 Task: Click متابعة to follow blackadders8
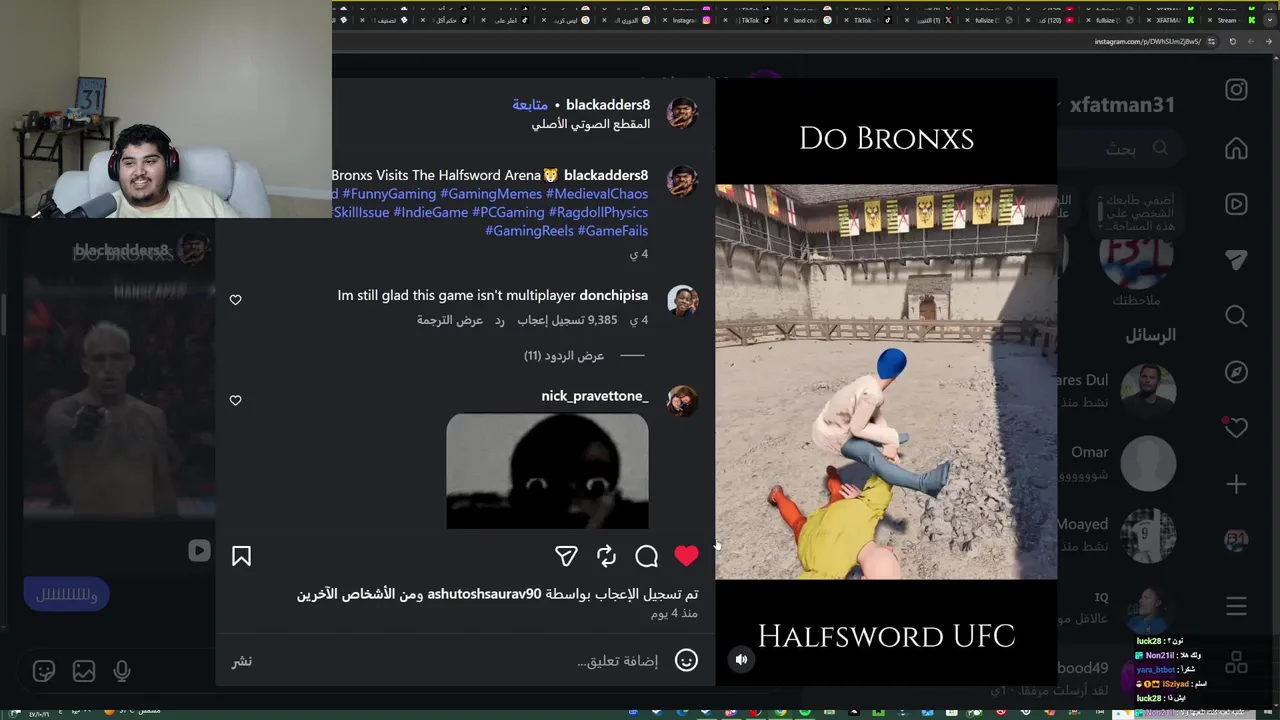[x=530, y=105]
